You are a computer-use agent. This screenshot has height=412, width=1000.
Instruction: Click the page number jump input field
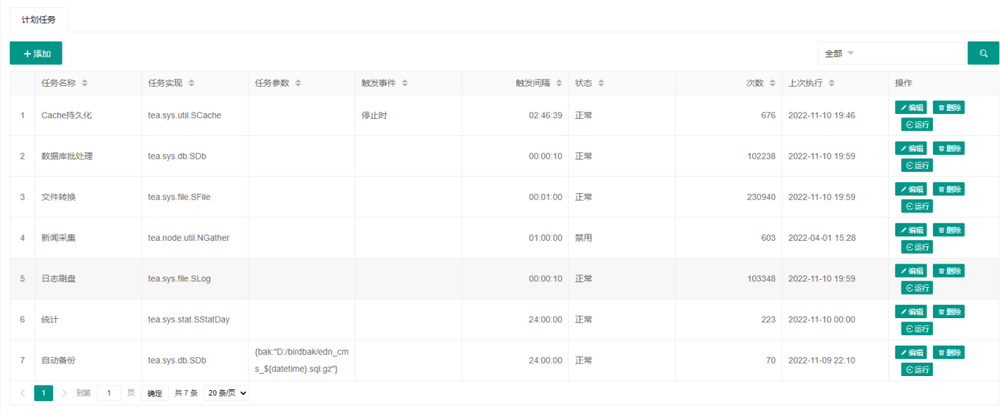tap(109, 393)
